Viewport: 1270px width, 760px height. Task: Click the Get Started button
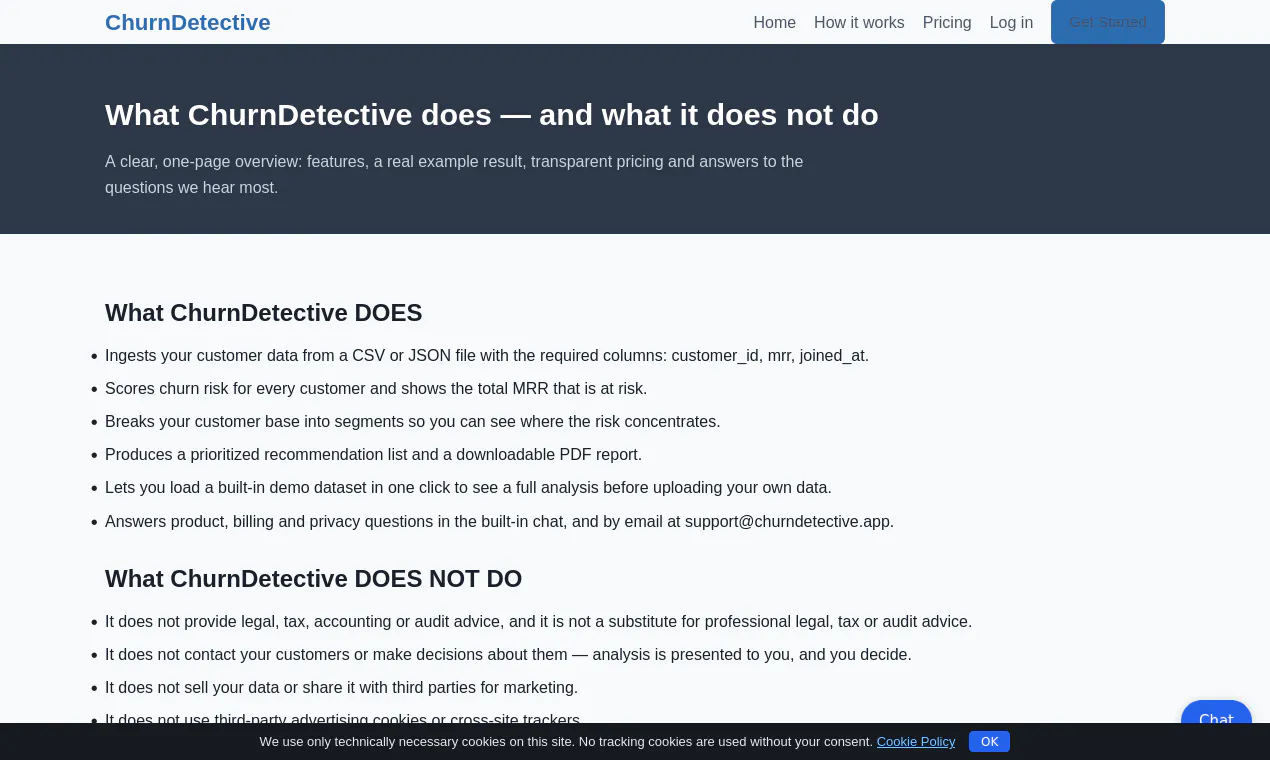coord(1108,22)
